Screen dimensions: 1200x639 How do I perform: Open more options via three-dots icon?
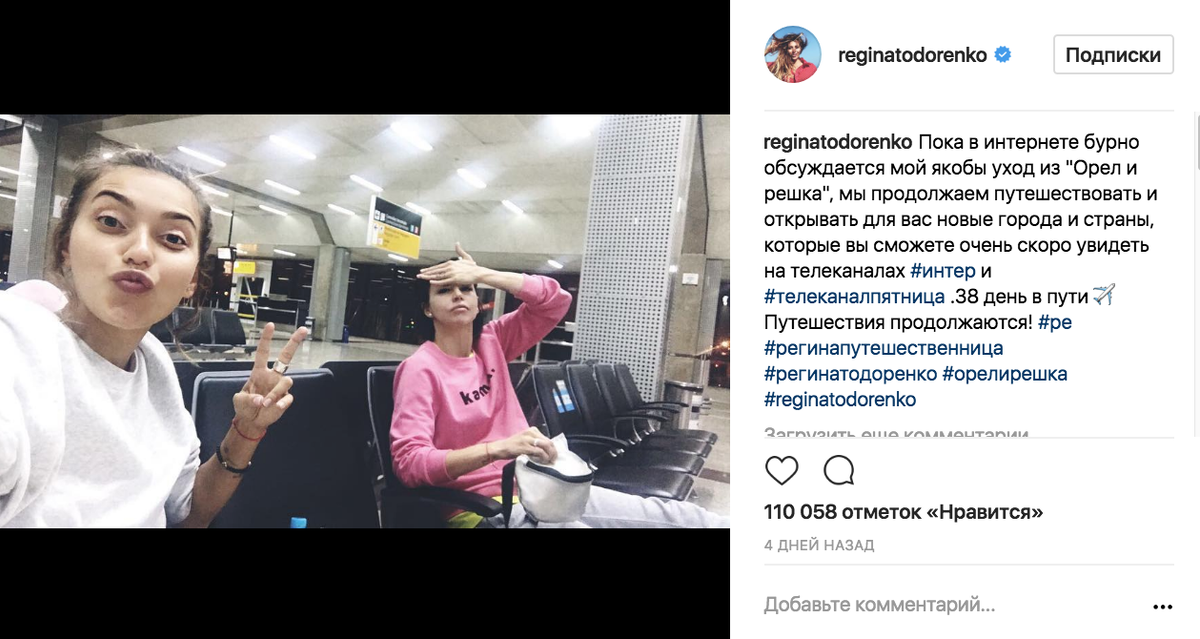tap(1162, 606)
